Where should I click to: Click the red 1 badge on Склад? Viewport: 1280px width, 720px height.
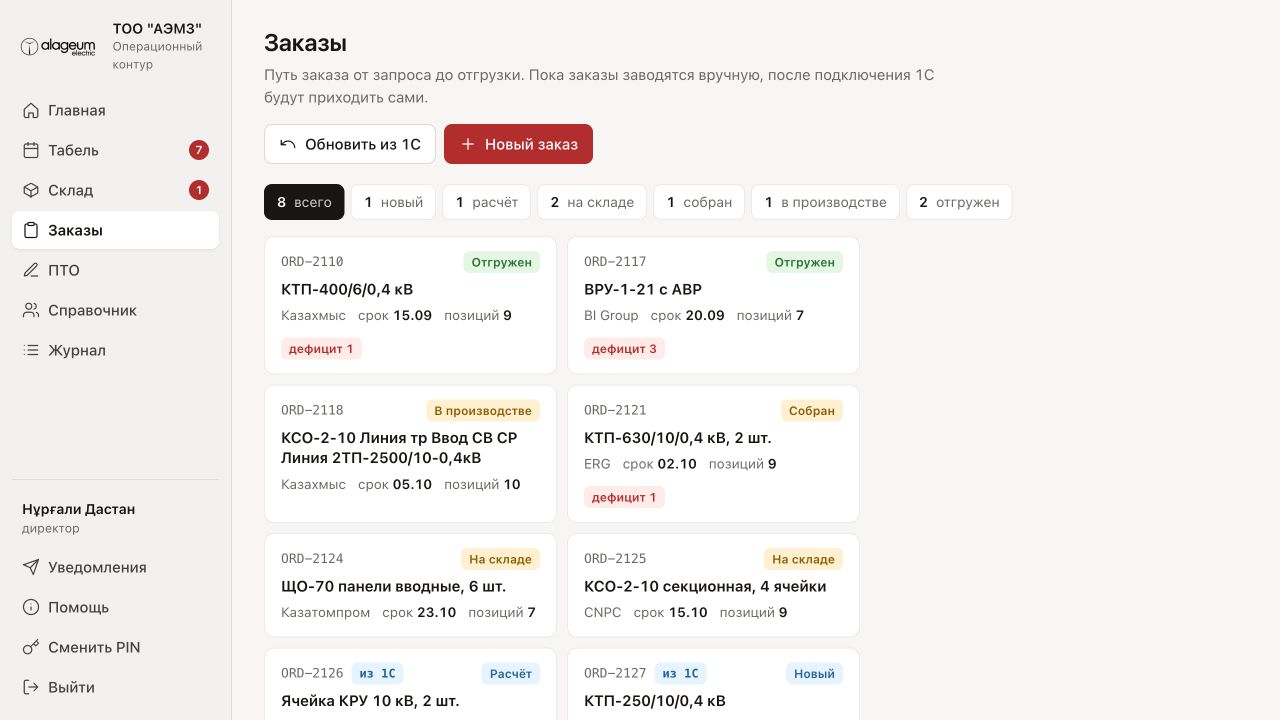[199, 190]
